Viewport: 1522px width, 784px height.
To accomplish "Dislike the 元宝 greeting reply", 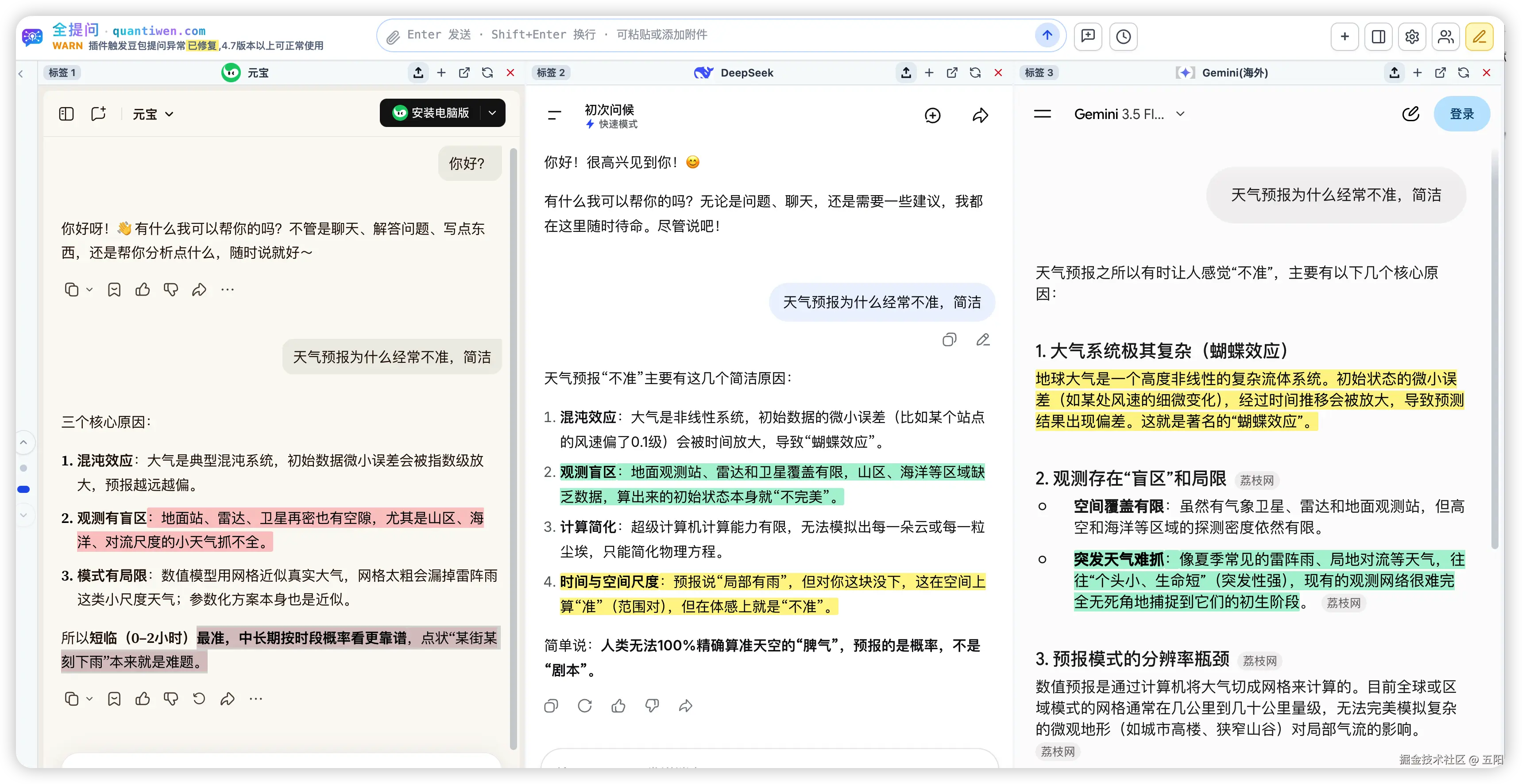I will (x=171, y=289).
